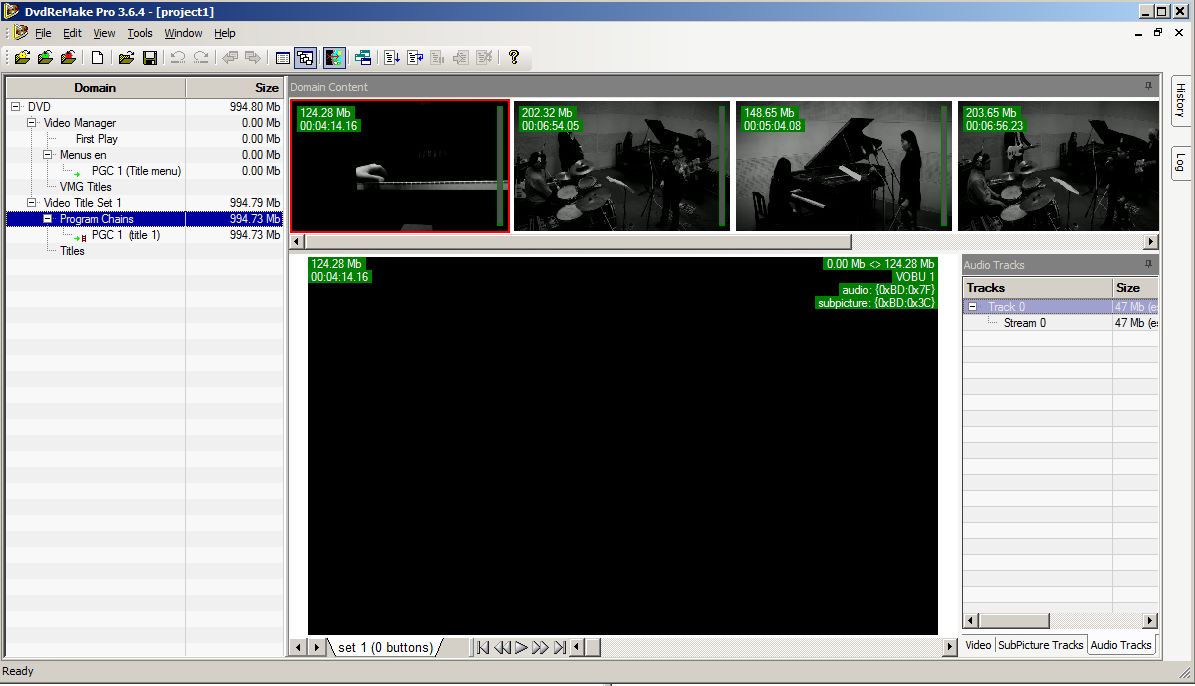Play the preview video

521,647
